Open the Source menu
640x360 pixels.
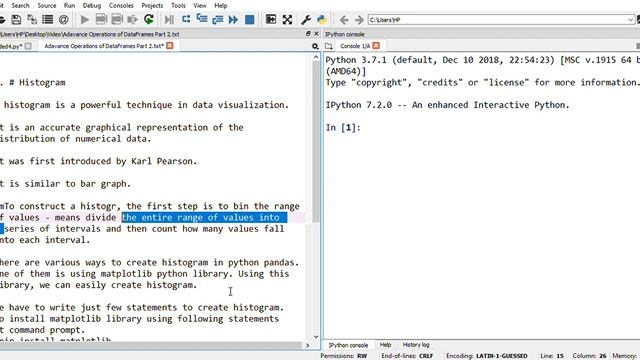(x=47, y=5)
